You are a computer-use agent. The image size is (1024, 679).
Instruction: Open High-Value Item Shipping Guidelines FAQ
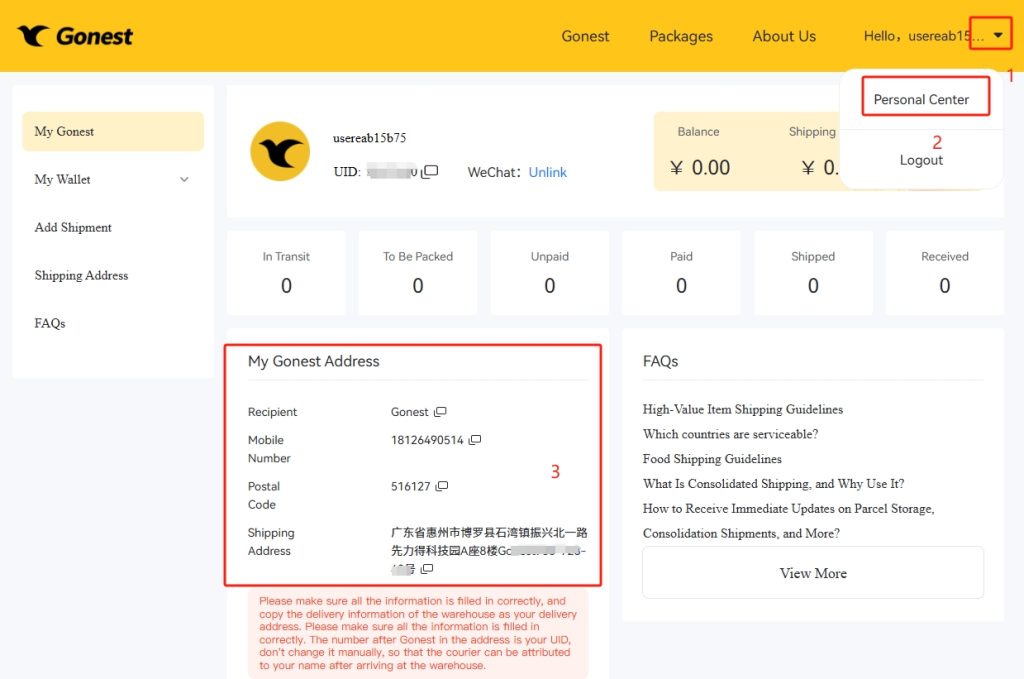pyautogui.click(x=743, y=409)
